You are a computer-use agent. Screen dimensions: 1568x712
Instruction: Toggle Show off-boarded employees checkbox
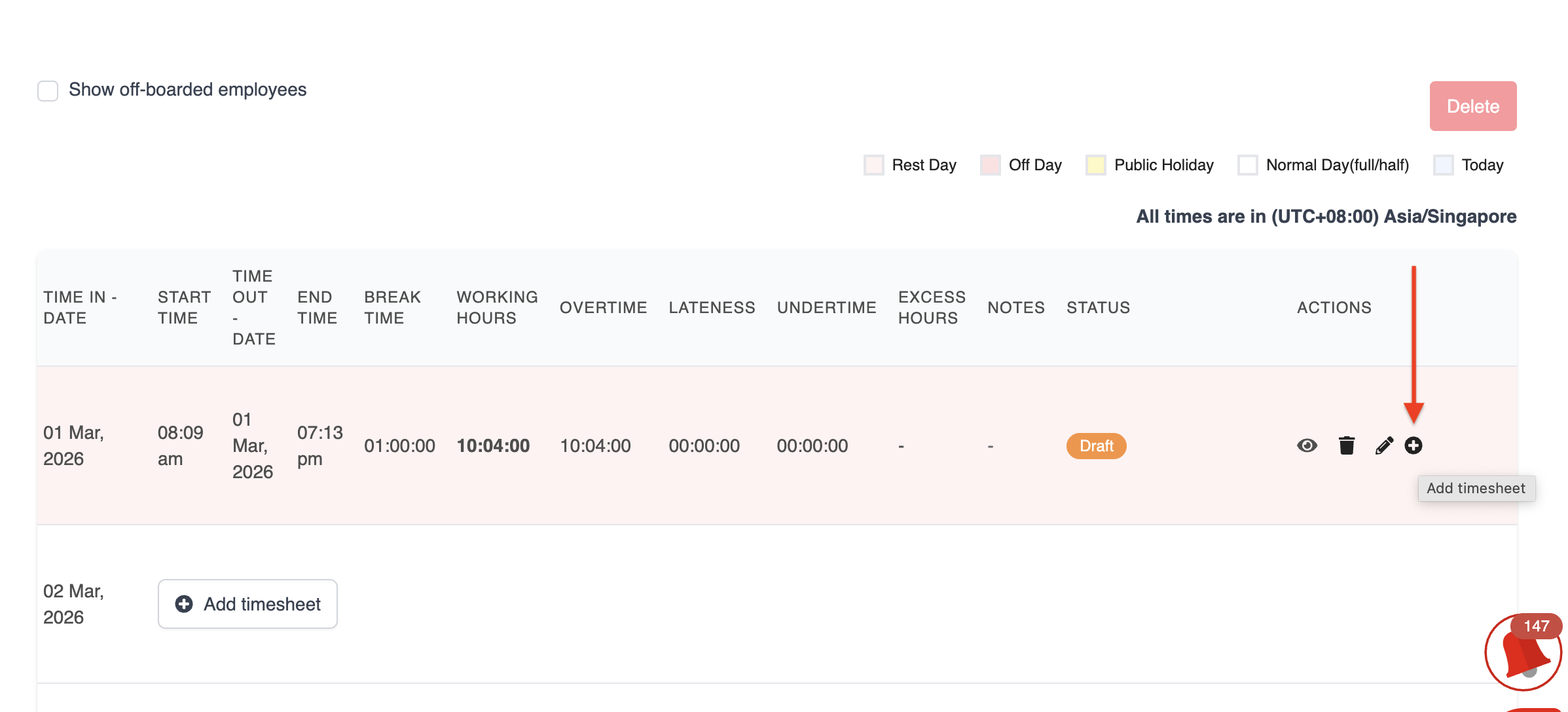click(x=48, y=90)
